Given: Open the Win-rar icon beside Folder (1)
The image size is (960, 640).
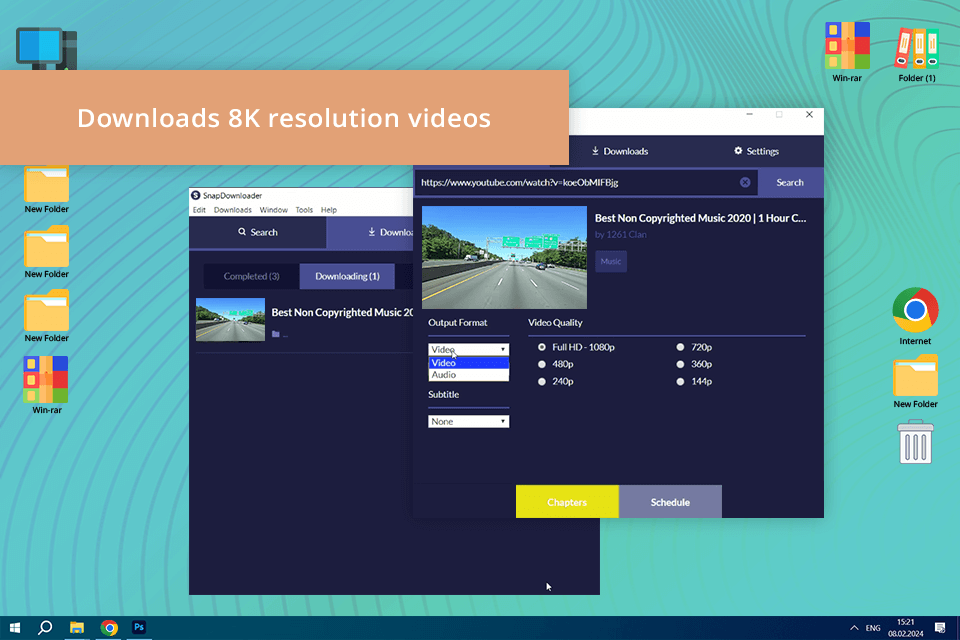Looking at the screenshot, I should pyautogui.click(x=847, y=52).
